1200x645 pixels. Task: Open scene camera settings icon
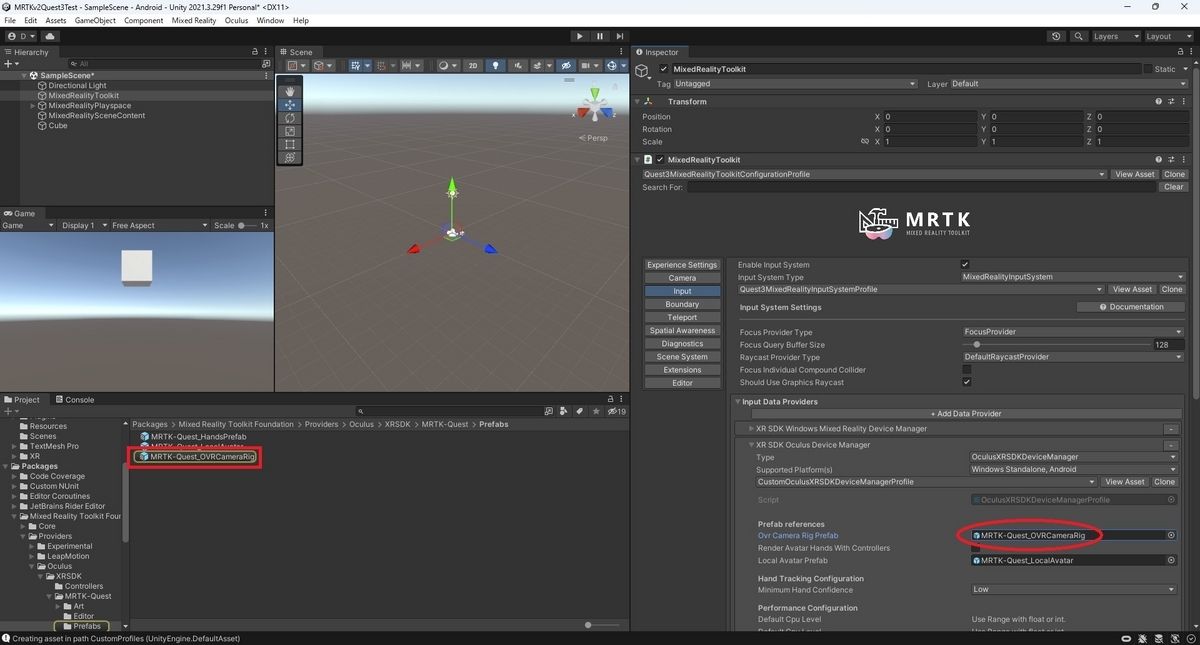[588, 66]
